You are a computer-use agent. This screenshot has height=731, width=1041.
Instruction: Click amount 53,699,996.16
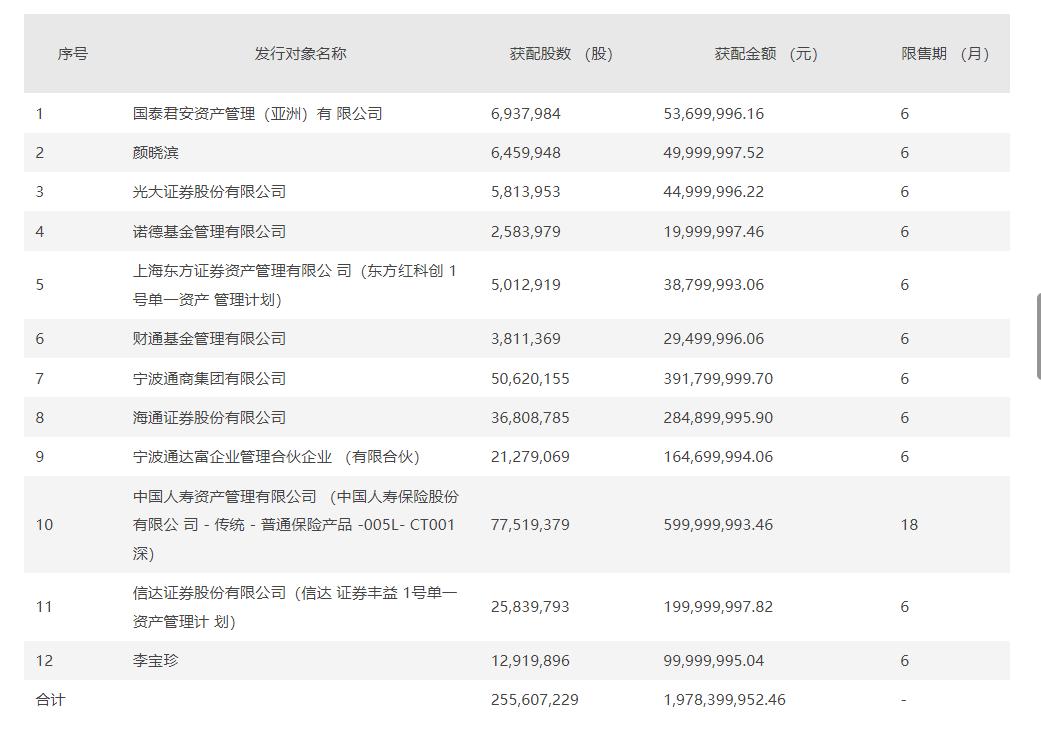click(x=714, y=114)
